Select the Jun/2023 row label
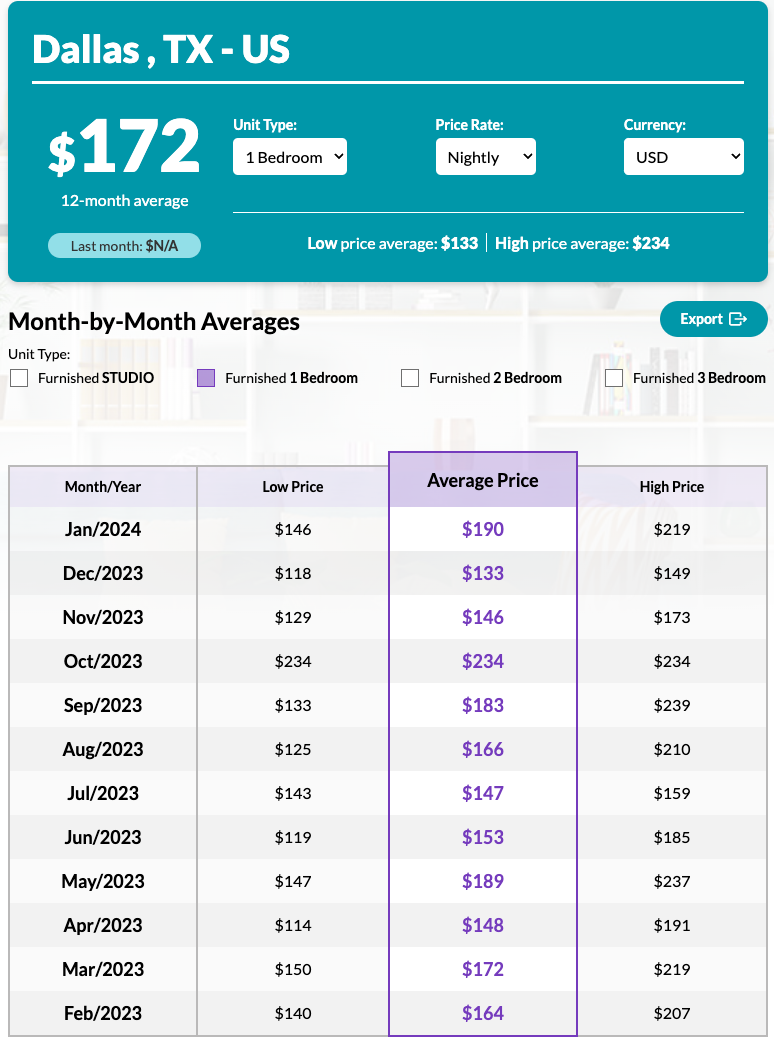774x1040 pixels. coord(103,837)
